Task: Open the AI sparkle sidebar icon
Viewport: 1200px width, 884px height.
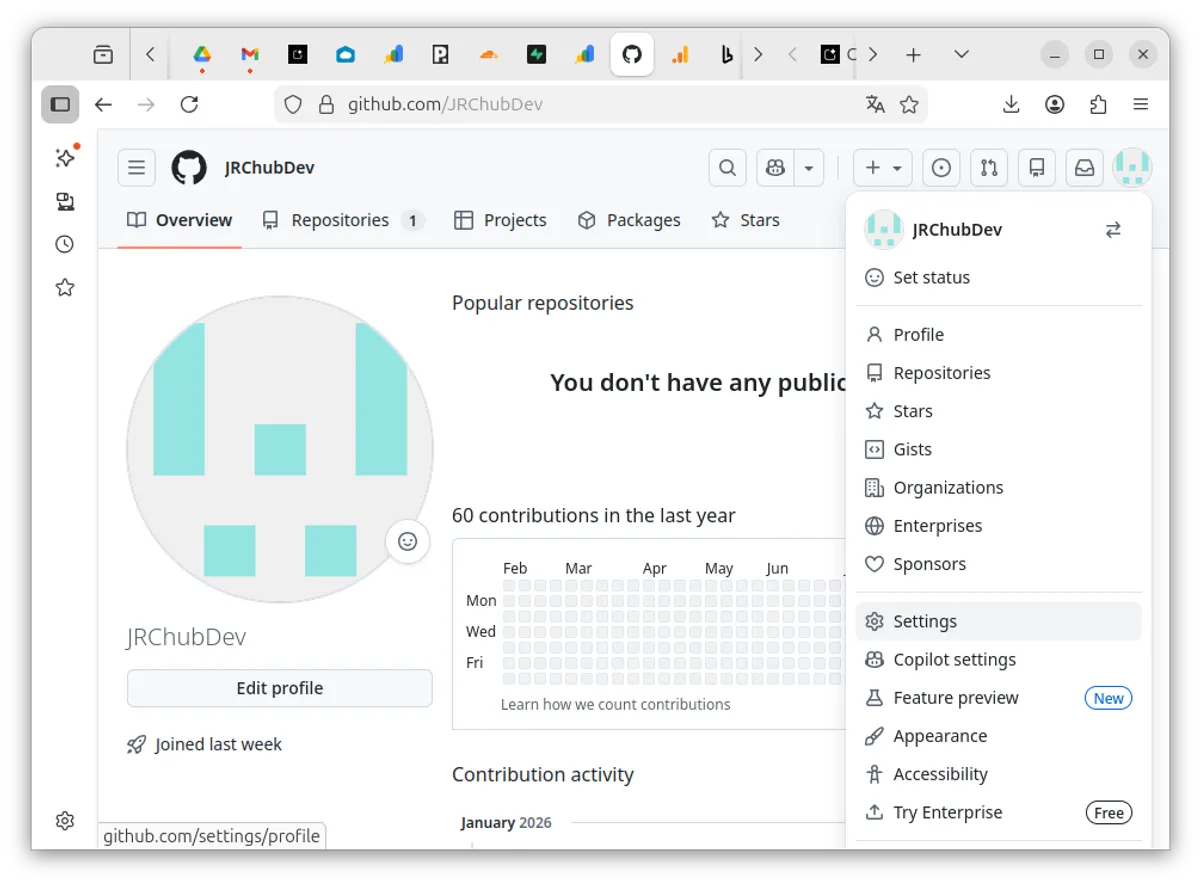Action: click(x=65, y=157)
